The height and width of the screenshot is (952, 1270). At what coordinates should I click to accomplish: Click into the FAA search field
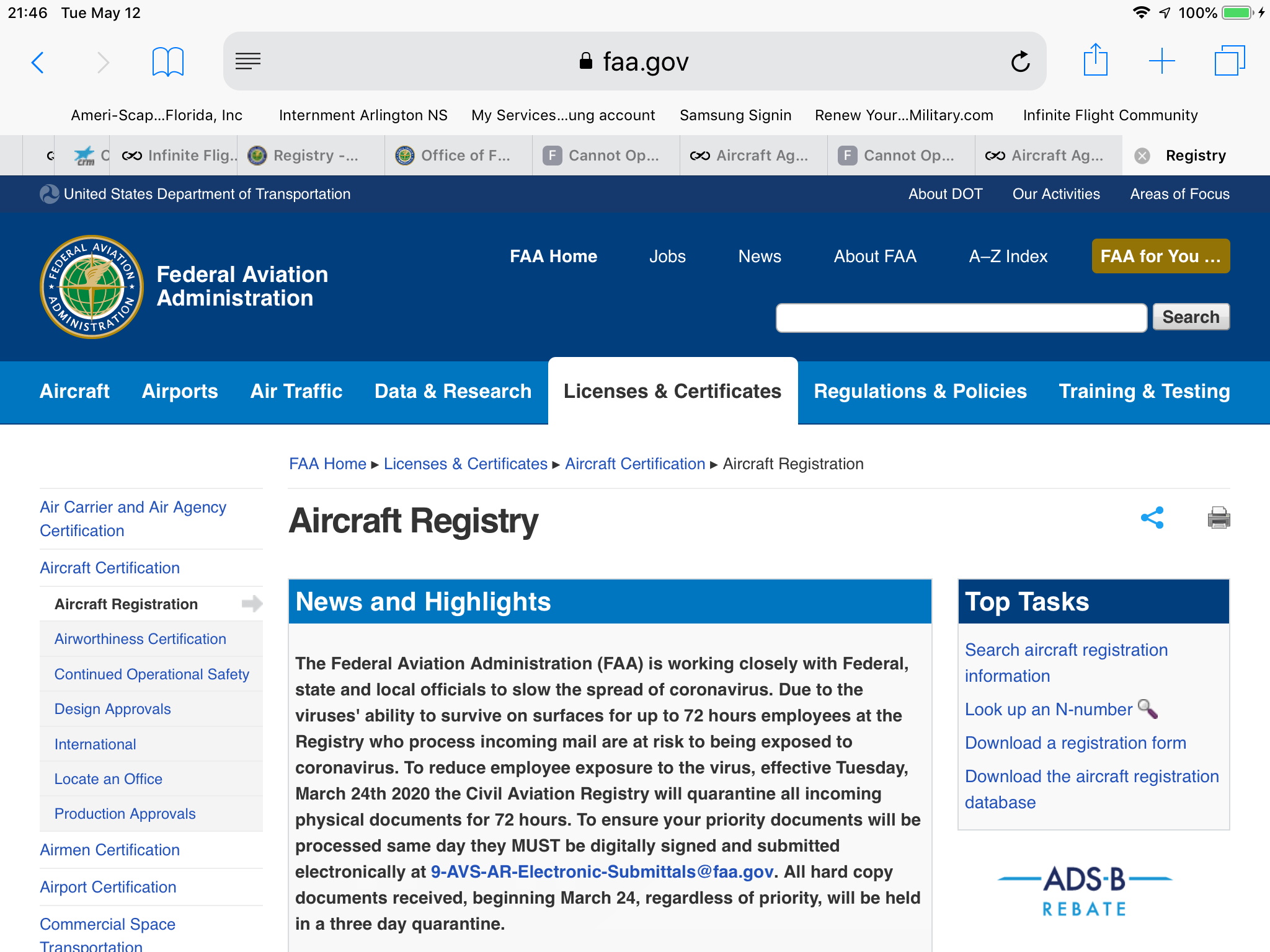coord(961,318)
